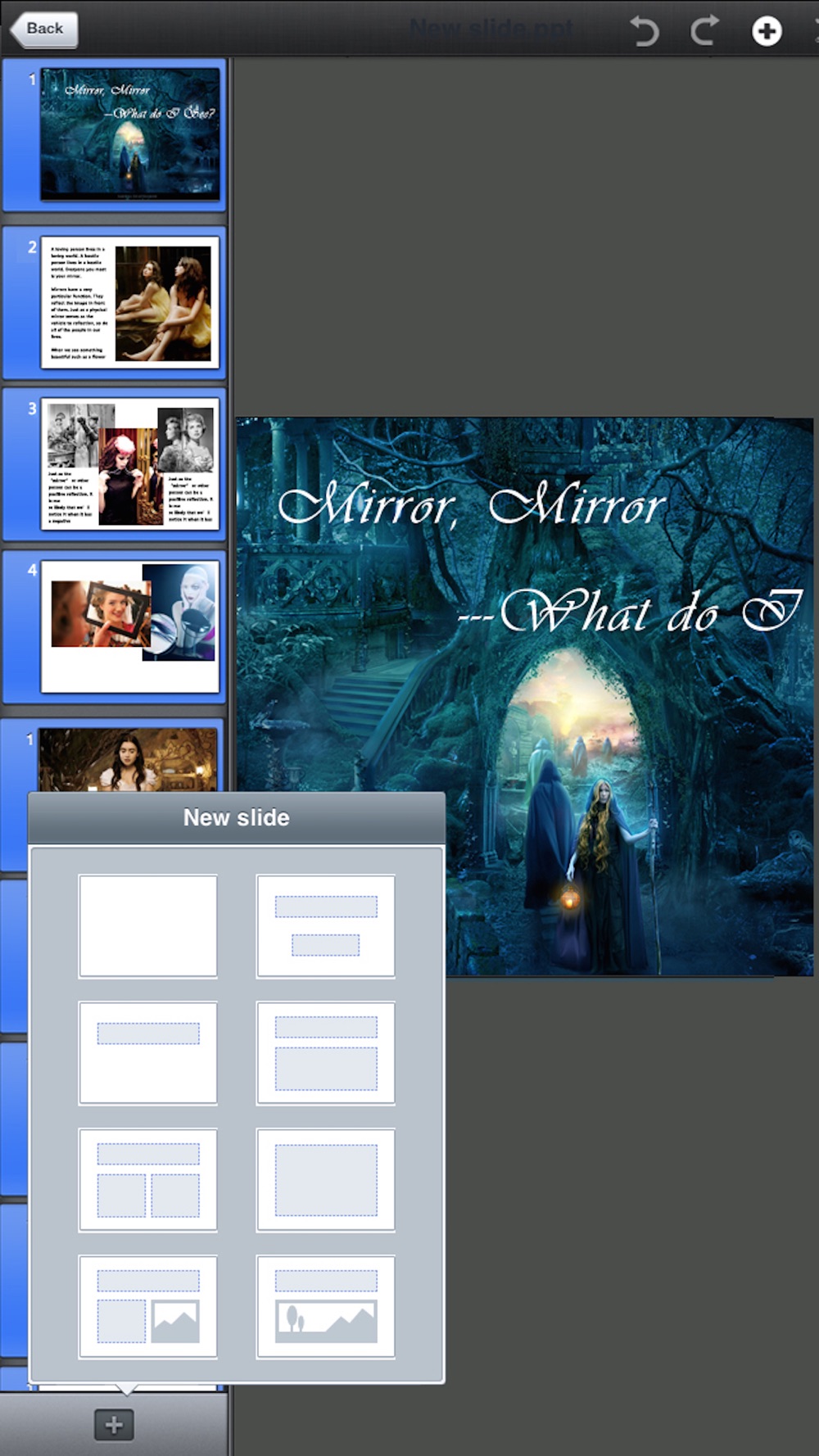Add a new slide with bottom plus button
This screenshot has height=1456, width=819.
pos(114,1424)
